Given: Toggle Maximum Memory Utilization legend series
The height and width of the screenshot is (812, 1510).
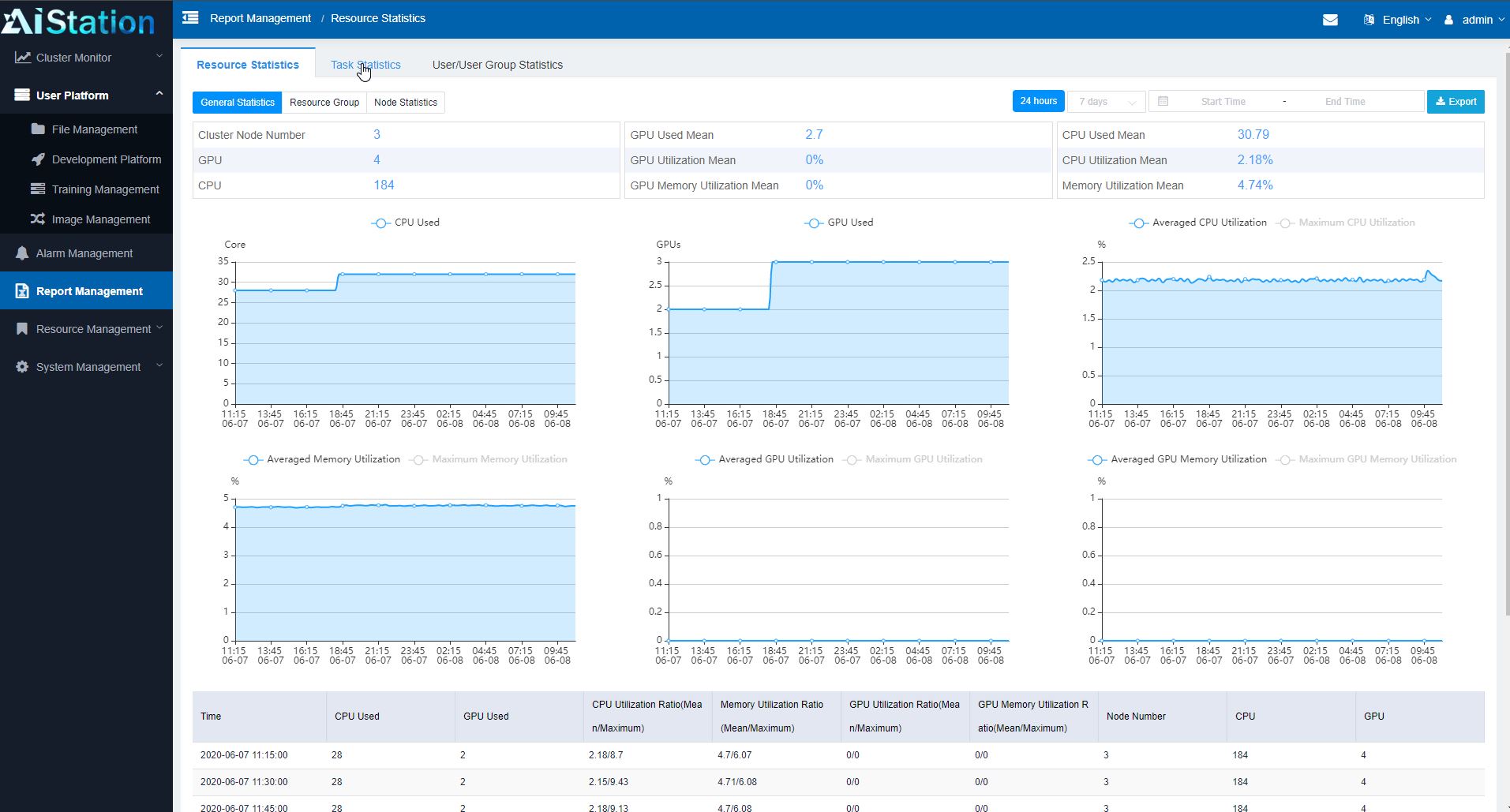Looking at the screenshot, I should click(x=498, y=459).
